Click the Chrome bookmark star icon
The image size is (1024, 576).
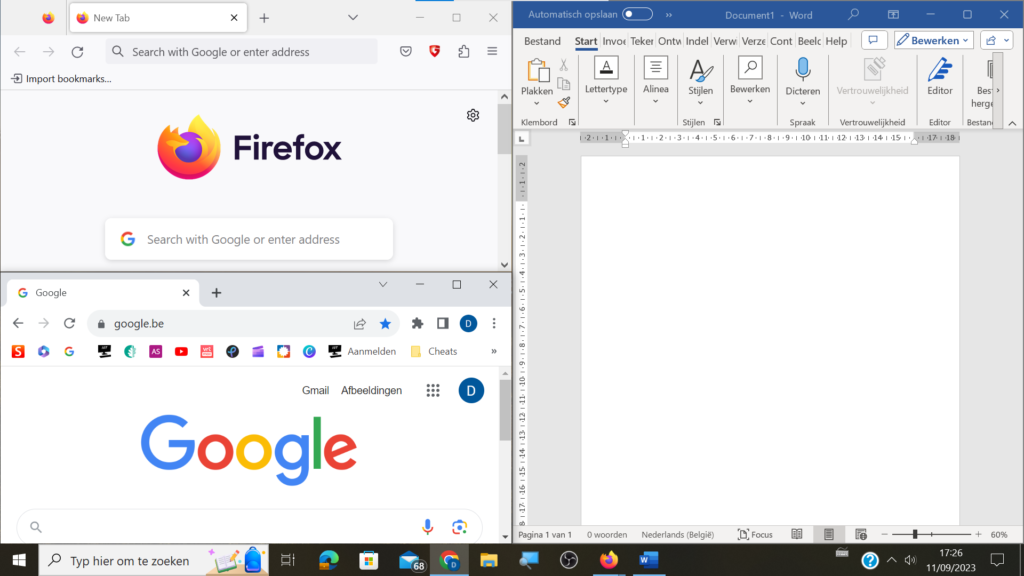click(x=385, y=323)
